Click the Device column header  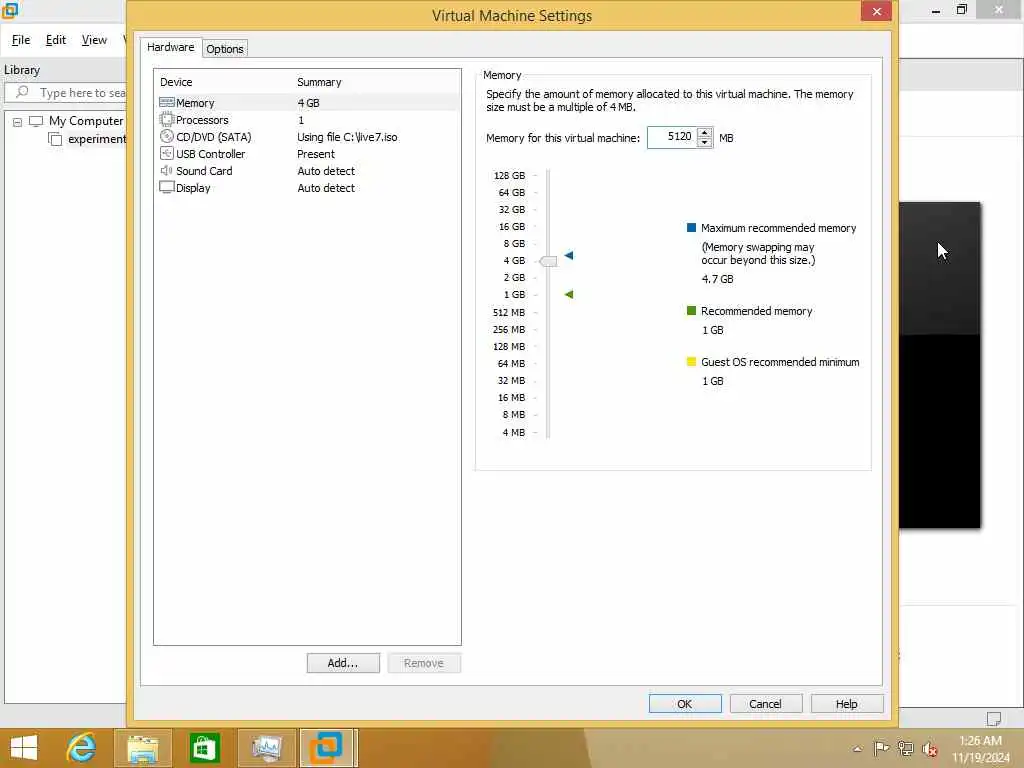(x=176, y=82)
